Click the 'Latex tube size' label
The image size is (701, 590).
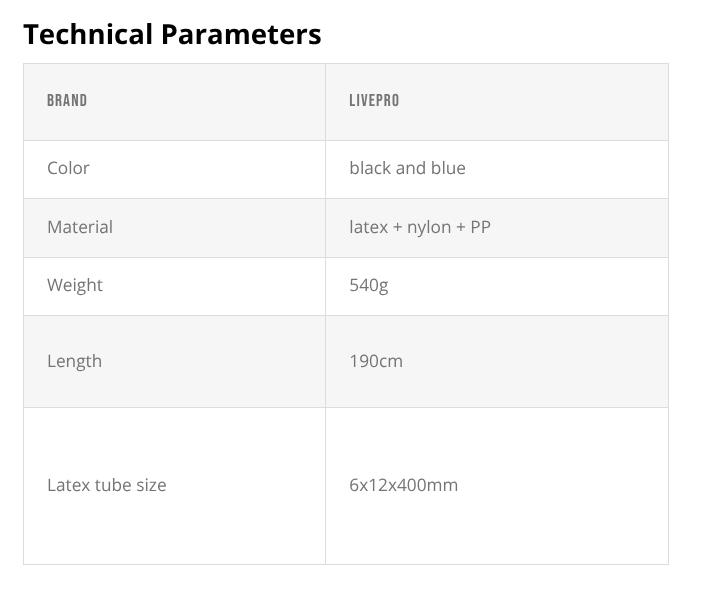[x=107, y=485]
